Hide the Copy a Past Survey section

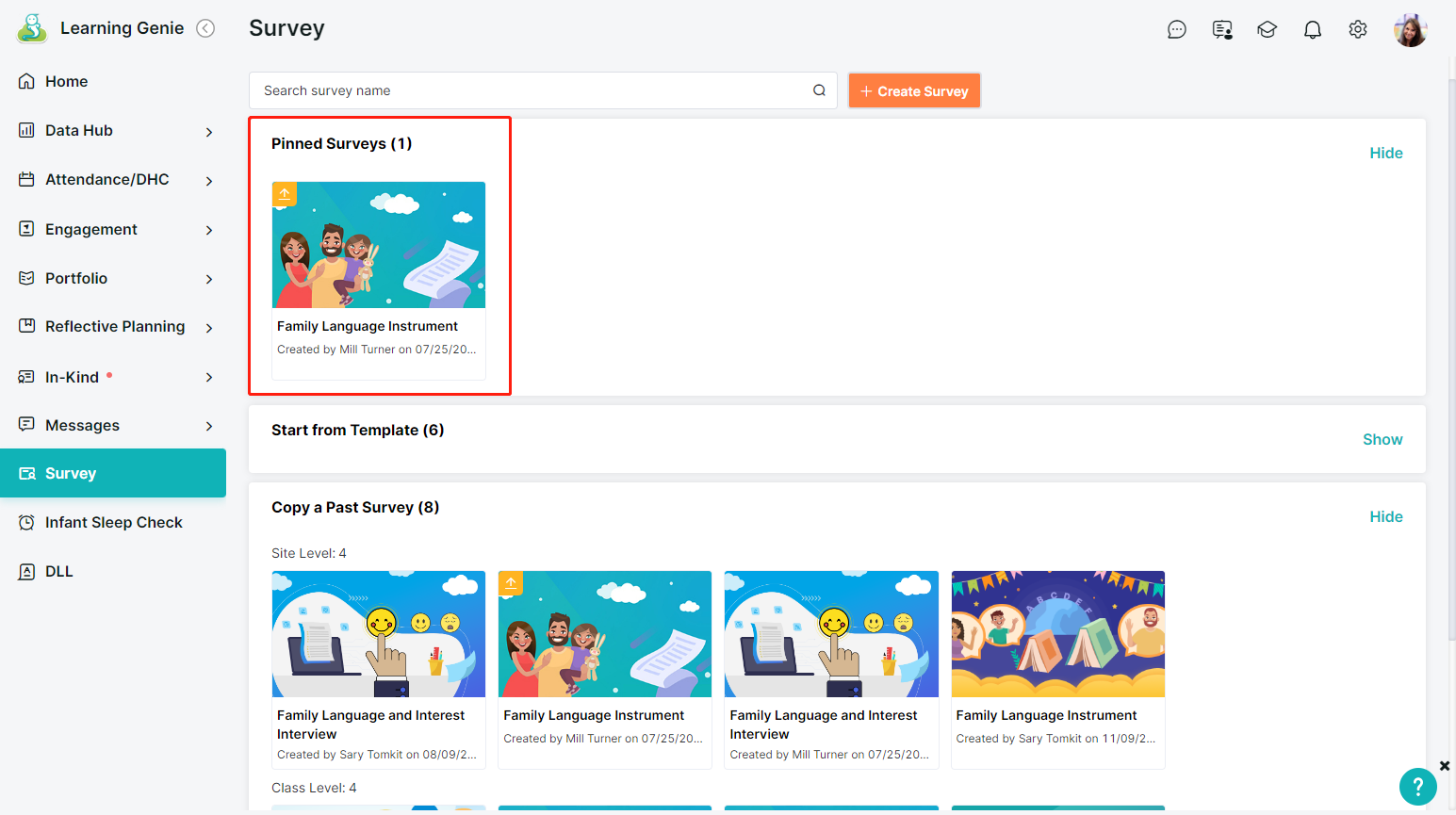(1385, 516)
